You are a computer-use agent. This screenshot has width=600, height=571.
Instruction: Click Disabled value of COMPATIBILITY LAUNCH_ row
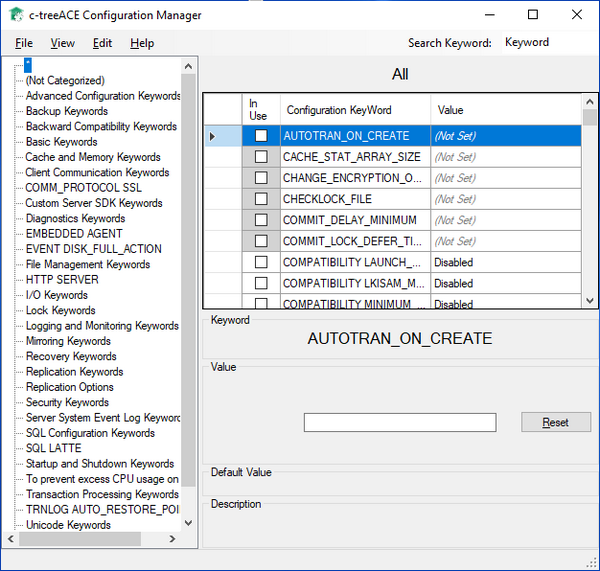tap(506, 262)
